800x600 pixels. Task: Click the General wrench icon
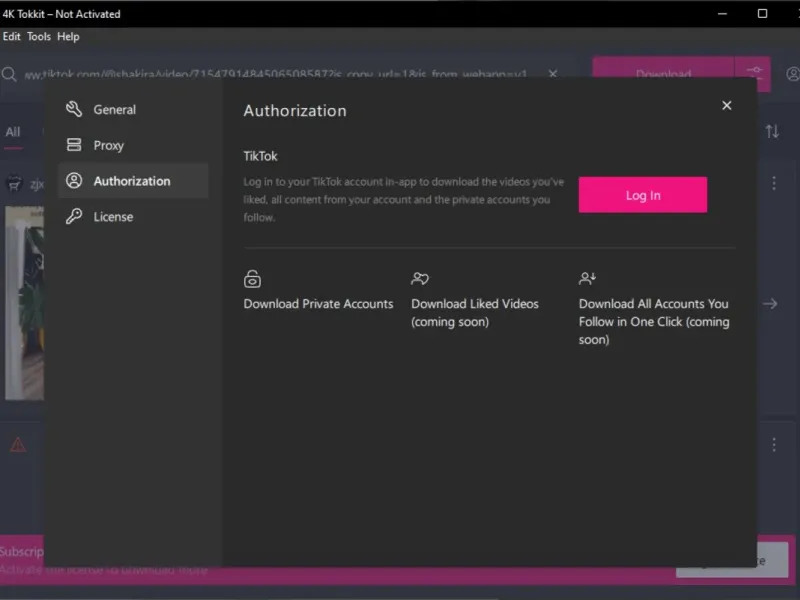pyautogui.click(x=74, y=109)
